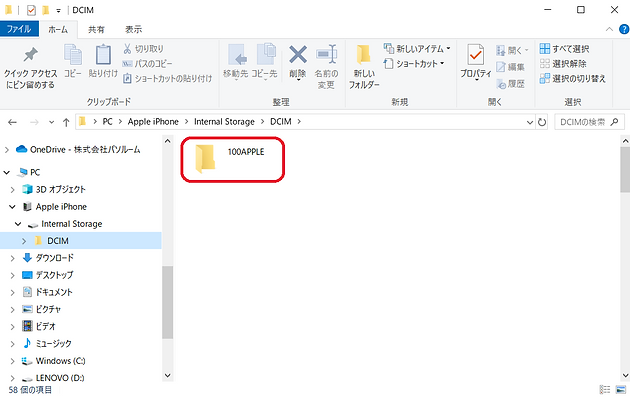Select LENOVO (D:) drive

tap(53, 378)
